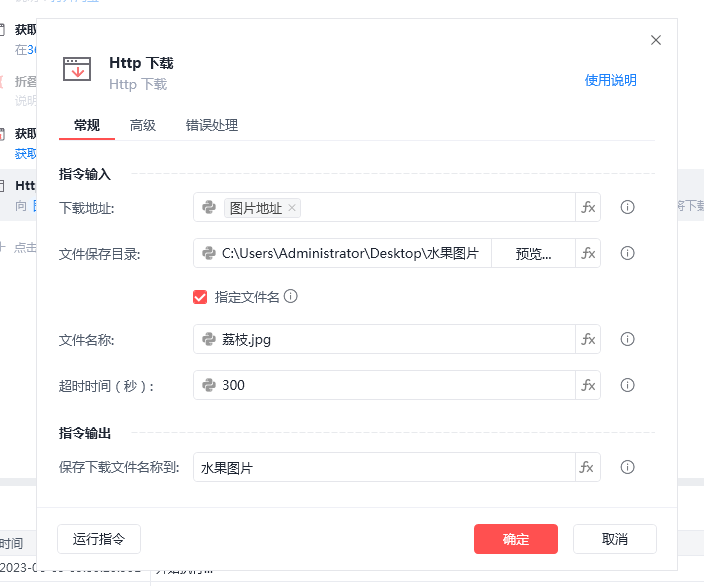Click fx icon for 文件保存目录 field

[x=588, y=253]
